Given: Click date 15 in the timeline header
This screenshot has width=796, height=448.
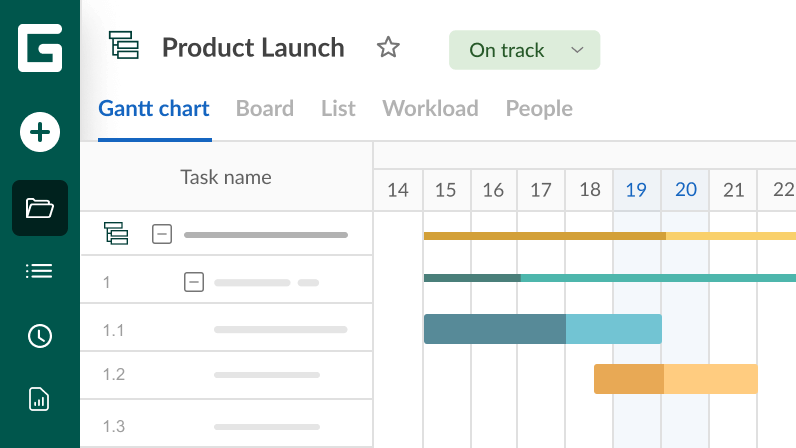Looking at the screenshot, I should (x=446, y=190).
